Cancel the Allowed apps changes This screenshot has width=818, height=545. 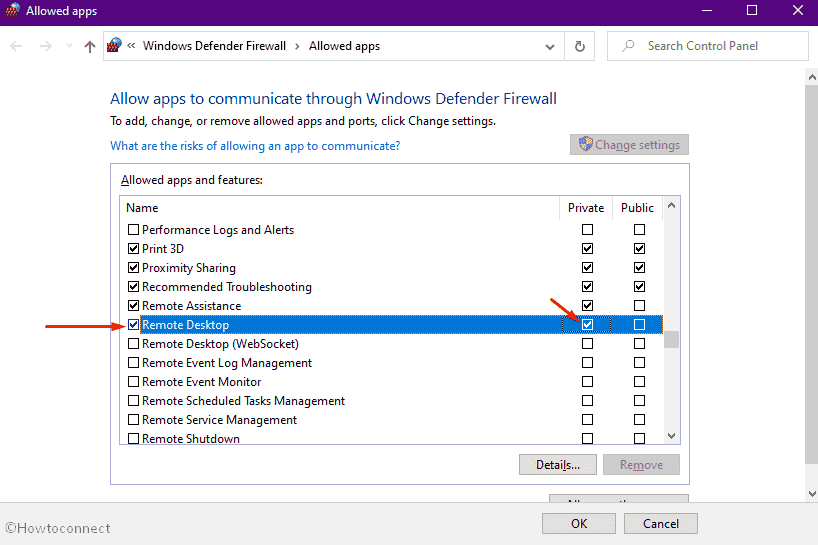[x=660, y=524]
